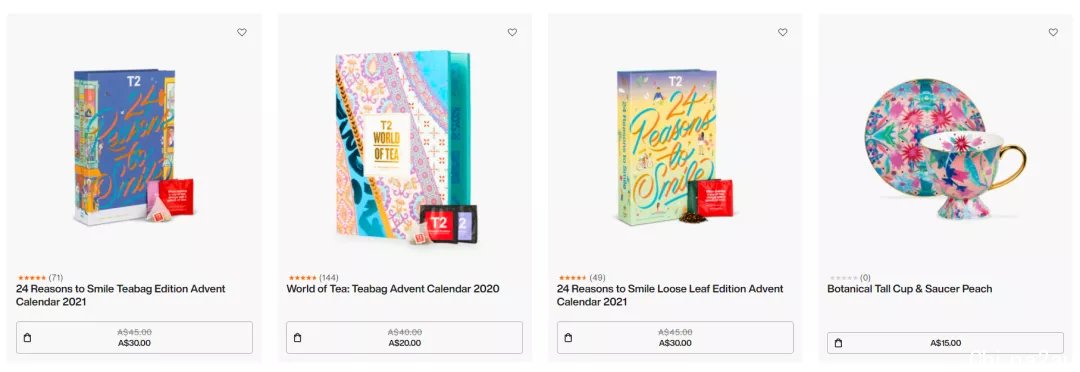View the blue Teabag Edition calendar product image
The width and height of the screenshot is (1080, 372).
pyautogui.click(x=134, y=146)
